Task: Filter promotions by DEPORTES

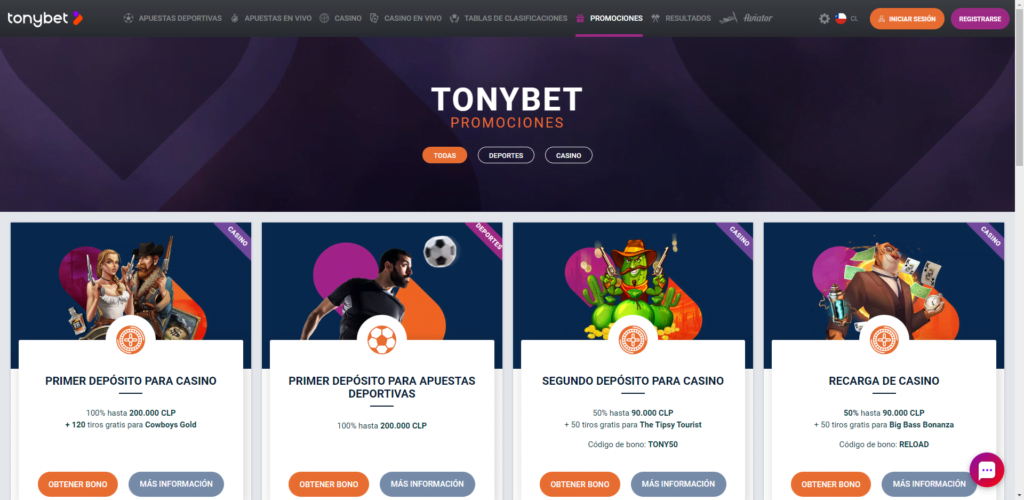Action: tap(506, 155)
